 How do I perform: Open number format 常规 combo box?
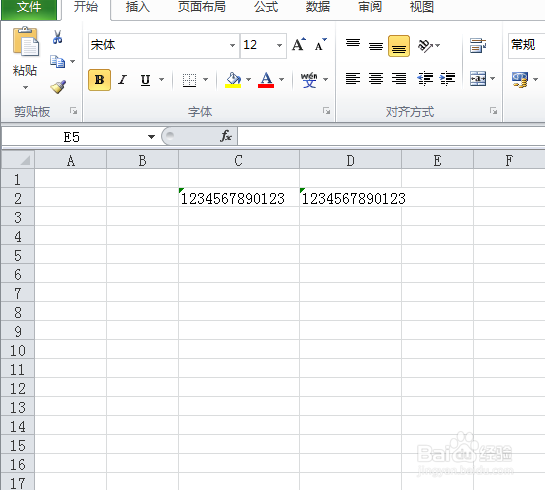526,46
